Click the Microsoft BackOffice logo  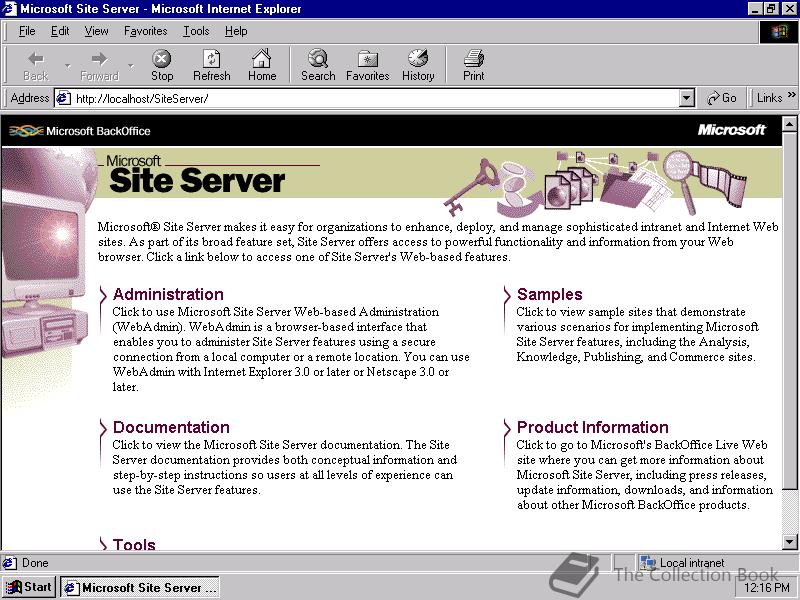click(80, 131)
